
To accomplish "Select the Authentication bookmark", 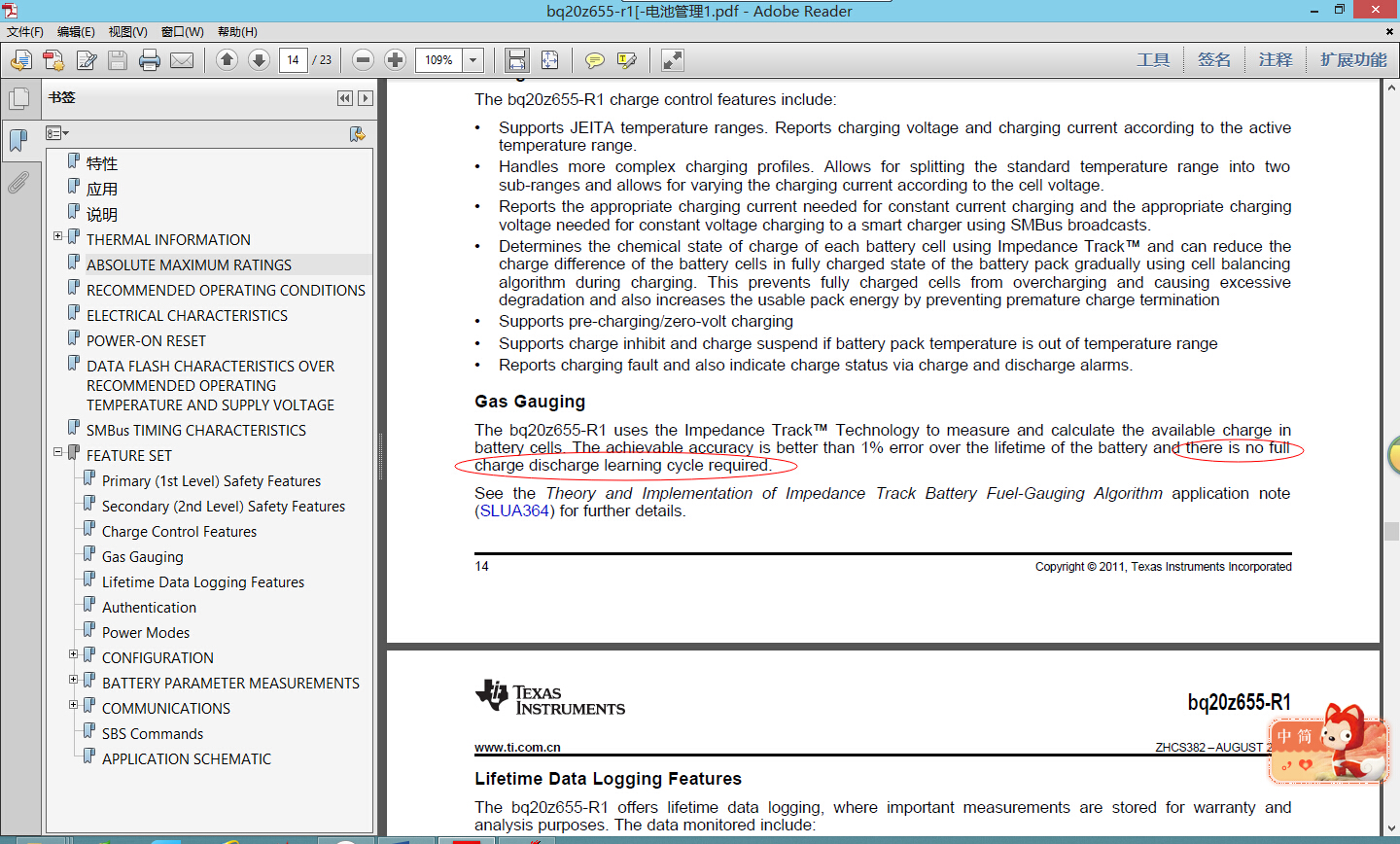I will pyautogui.click(x=149, y=607).
